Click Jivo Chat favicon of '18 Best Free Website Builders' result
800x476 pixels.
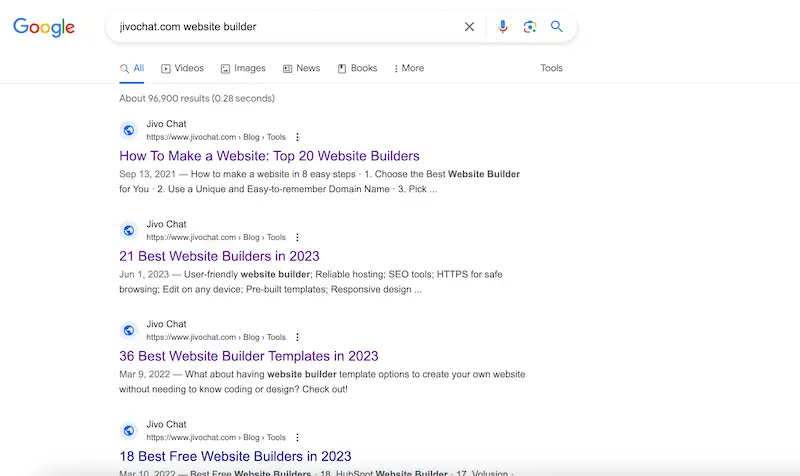point(129,431)
